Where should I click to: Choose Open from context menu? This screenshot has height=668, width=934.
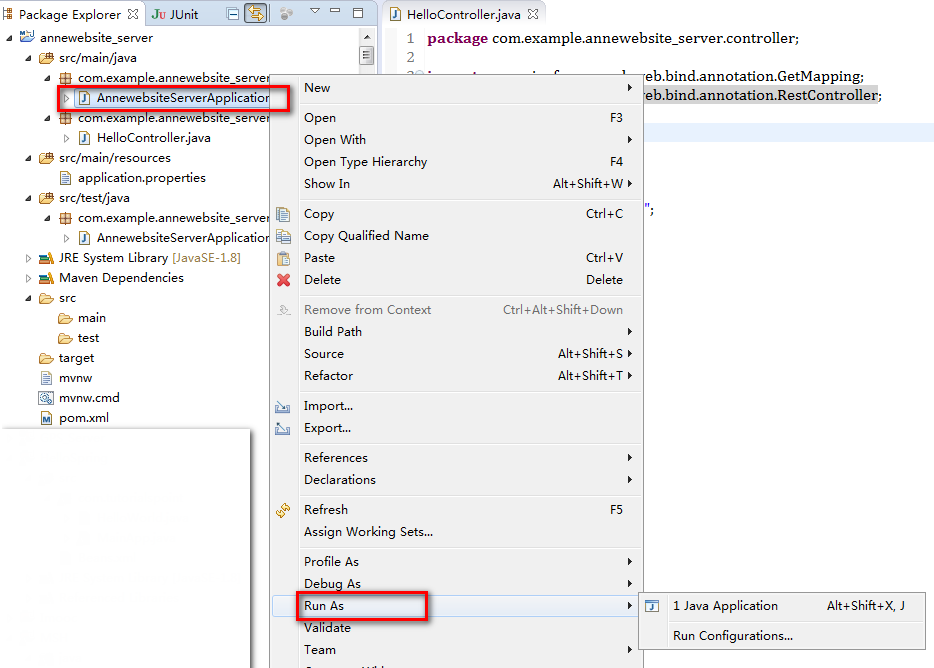(x=456, y=118)
